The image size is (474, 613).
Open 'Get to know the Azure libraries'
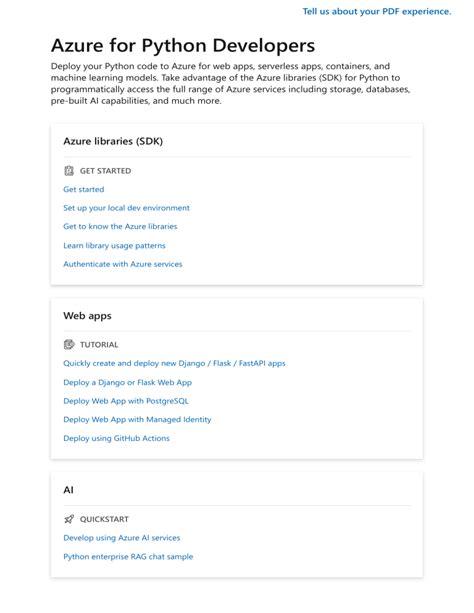(x=120, y=226)
